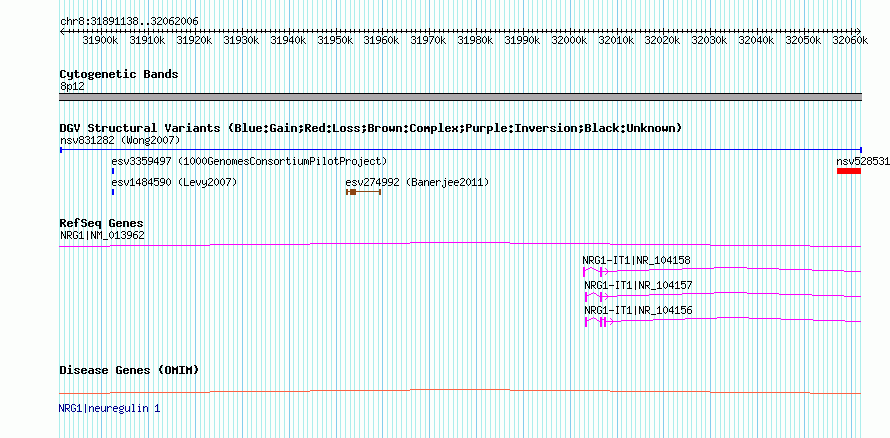Open variant nsv831282 (Wong2007) label
Image resolution: width=890 pixels, height=438 pixels.
pos(120,140)
